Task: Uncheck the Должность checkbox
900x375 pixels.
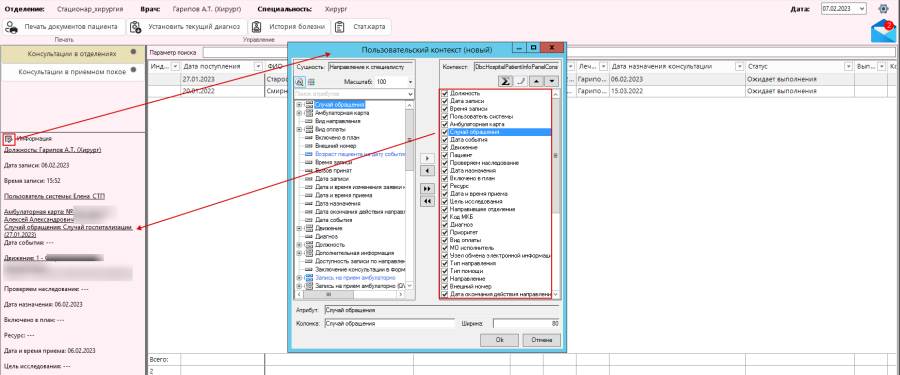Action: click(444, 93)
